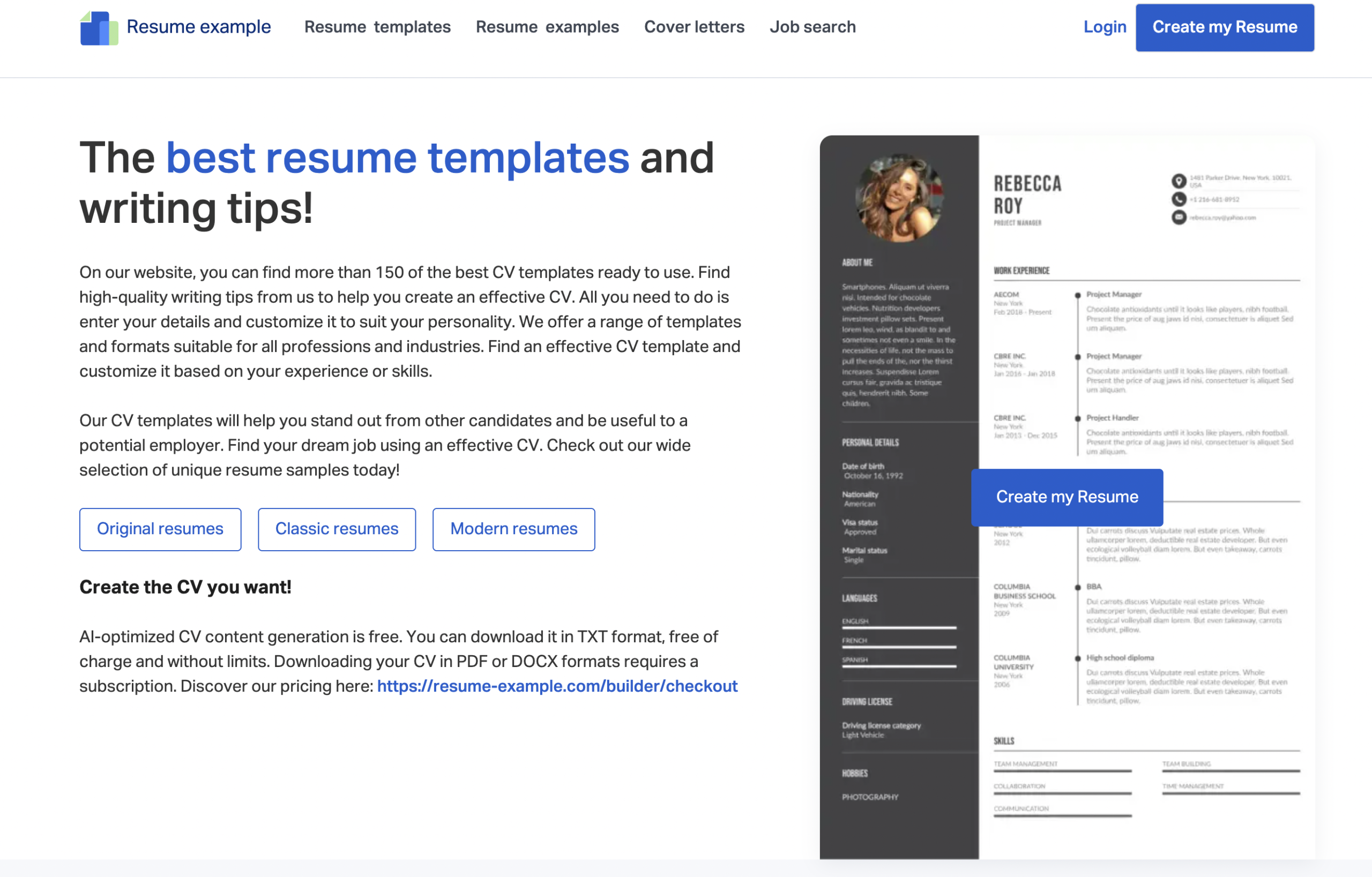
Task: Click Rebecca Roy's profile photo in preview
Action: (899, 198)
